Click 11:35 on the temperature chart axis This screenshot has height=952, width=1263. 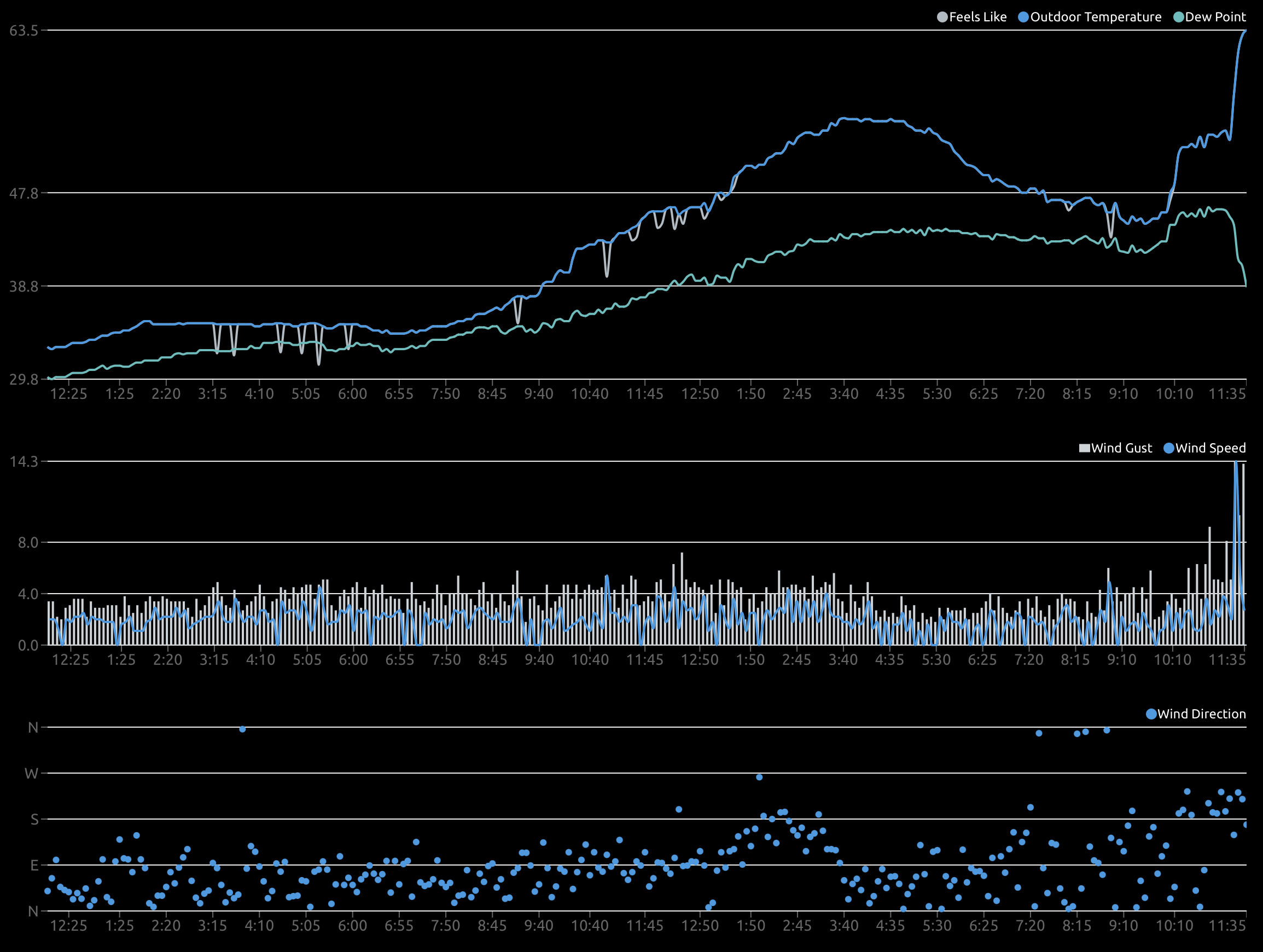tap(1227, 394)
